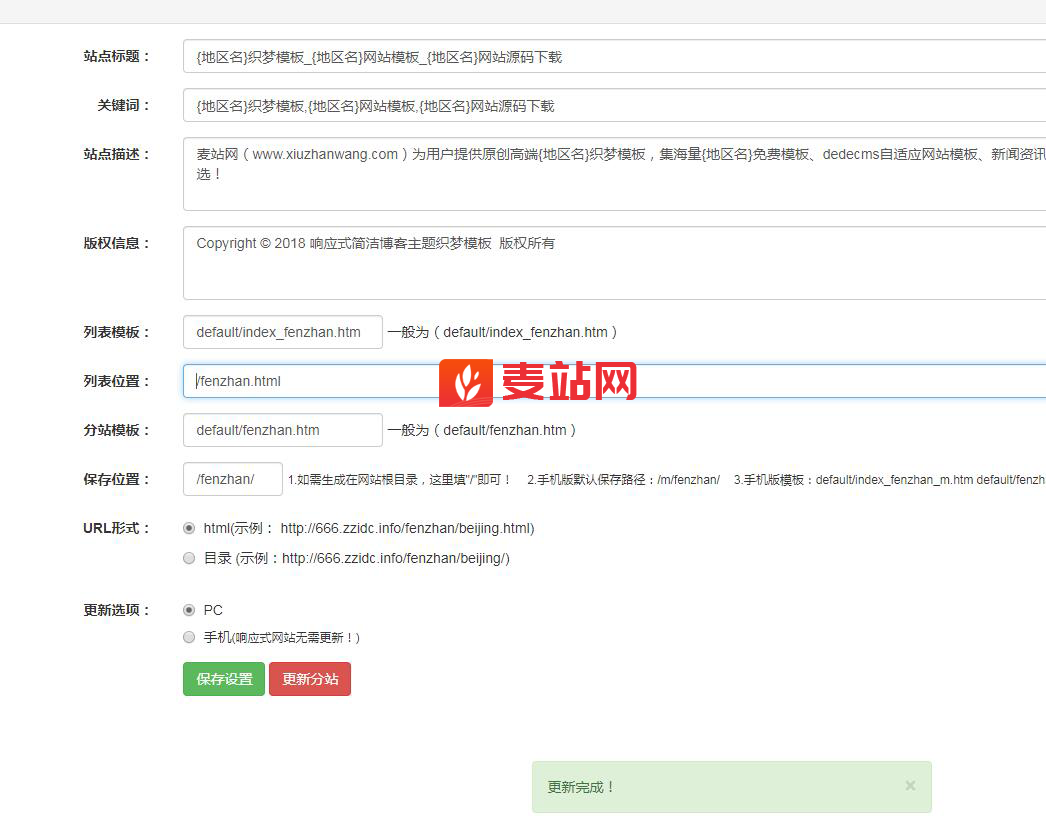Screen dimensions: 1046x829
Task: Choose the 目录 URL format option
Action: tap(189, 558)
